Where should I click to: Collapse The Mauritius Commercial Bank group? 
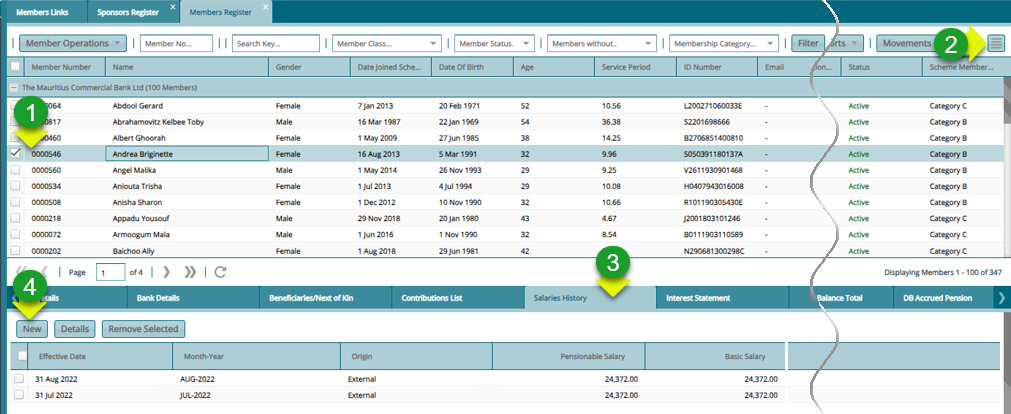[14, 88]
